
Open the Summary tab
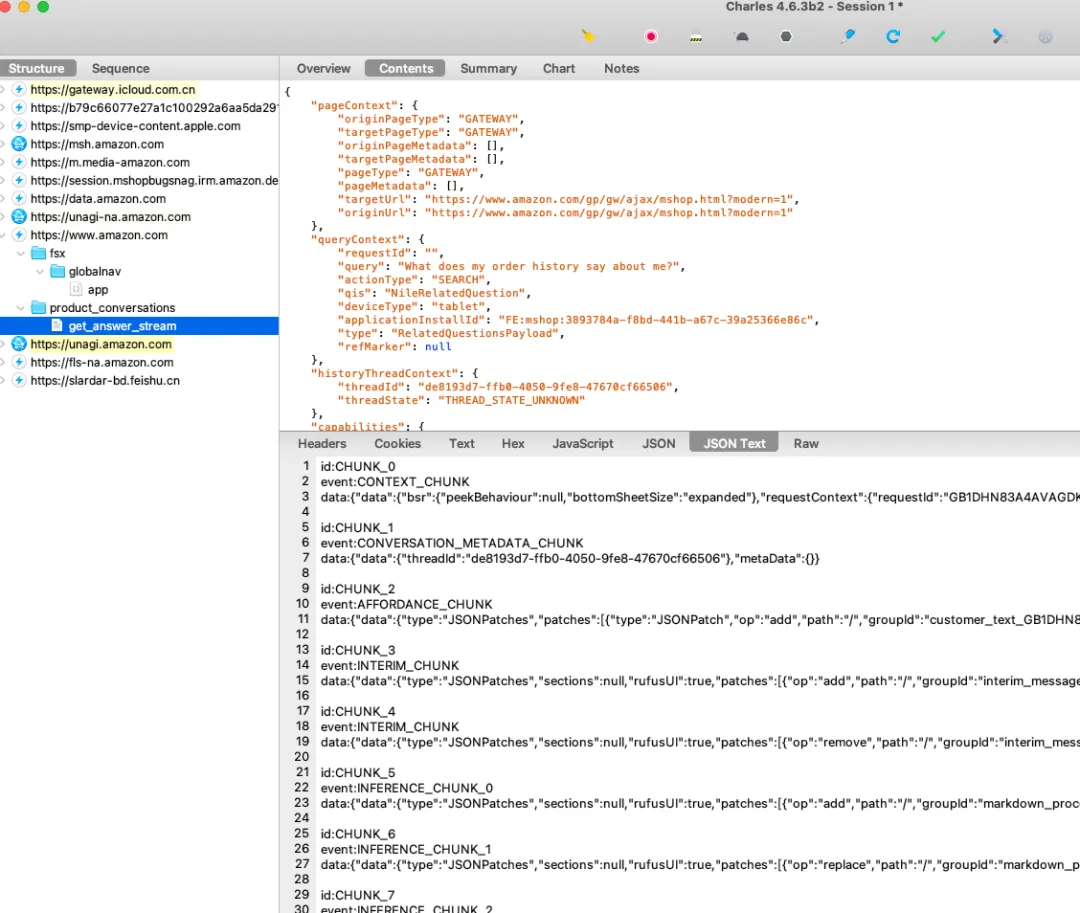[x=488, y=68]
